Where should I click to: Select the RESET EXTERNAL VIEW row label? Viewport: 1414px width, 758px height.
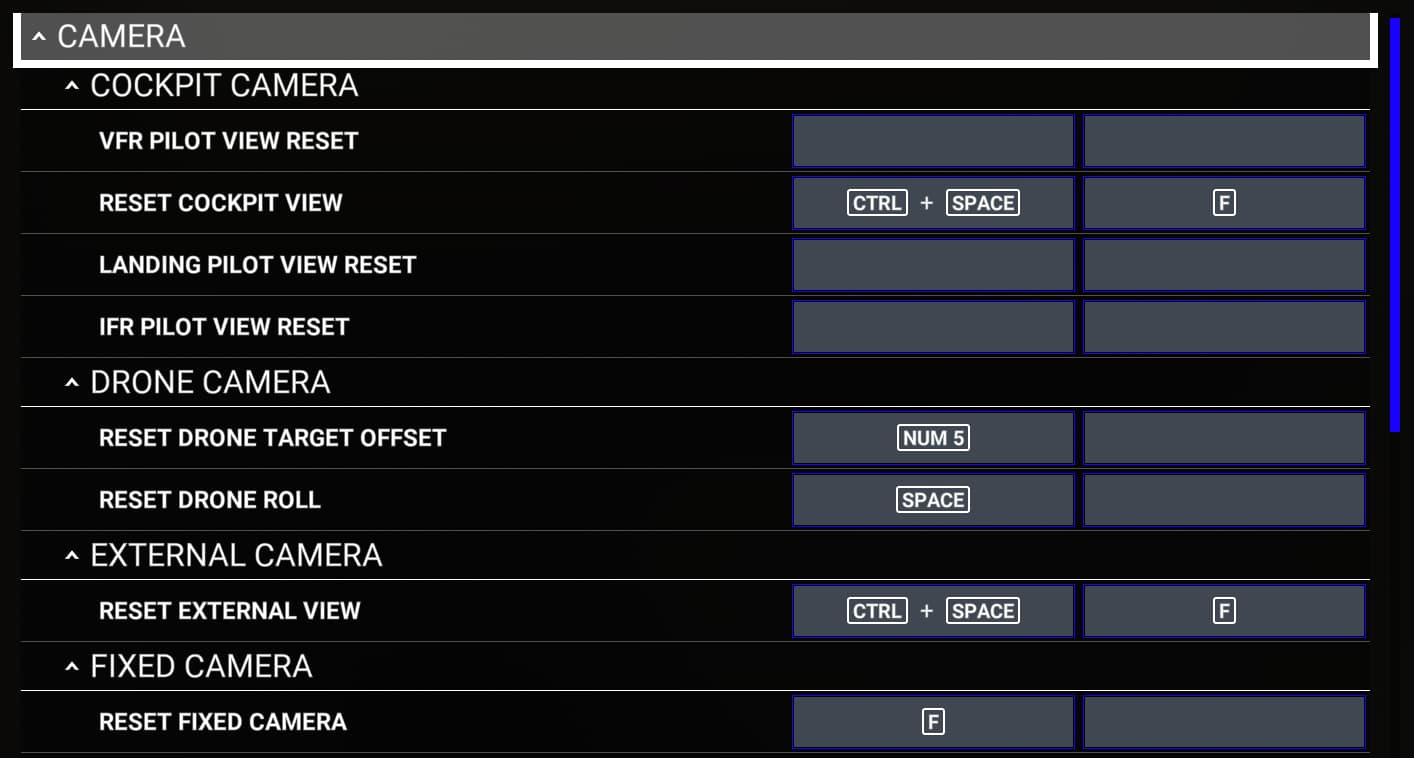[x=229, y=611]
